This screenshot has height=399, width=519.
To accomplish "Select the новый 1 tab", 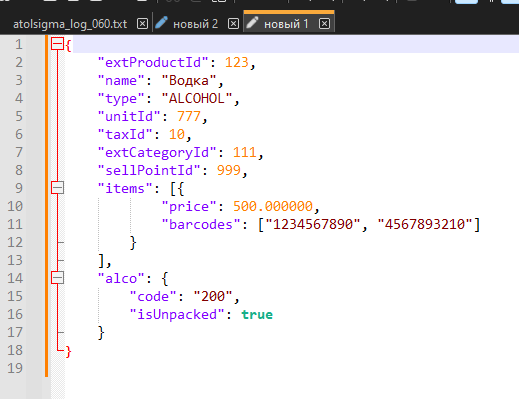I will tap(286, 24).
